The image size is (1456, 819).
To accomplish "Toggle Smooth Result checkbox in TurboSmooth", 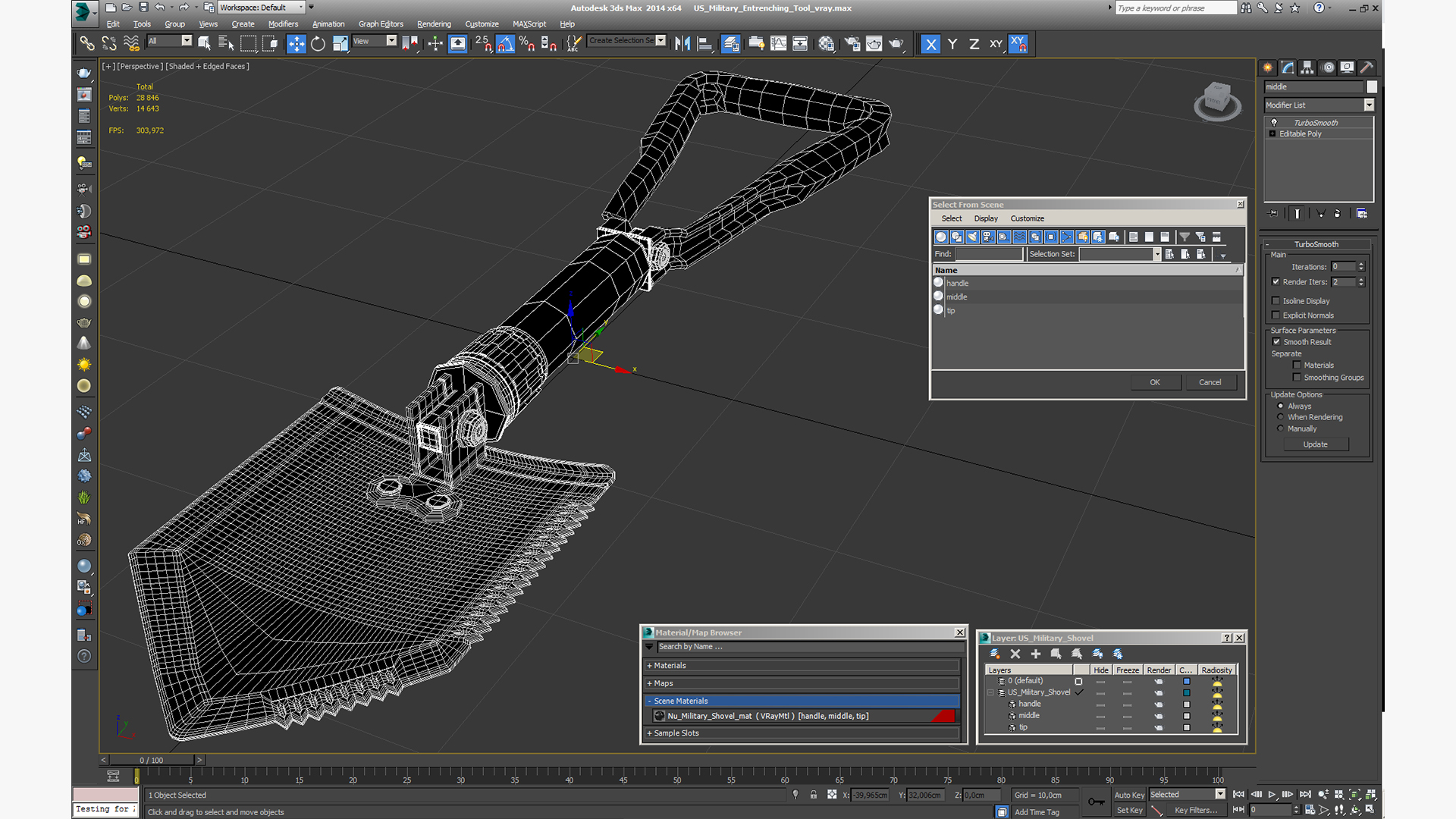I will 1277,341.
